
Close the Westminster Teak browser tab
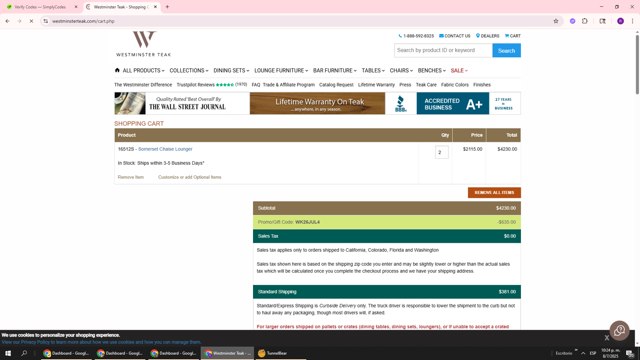(155, 7)
